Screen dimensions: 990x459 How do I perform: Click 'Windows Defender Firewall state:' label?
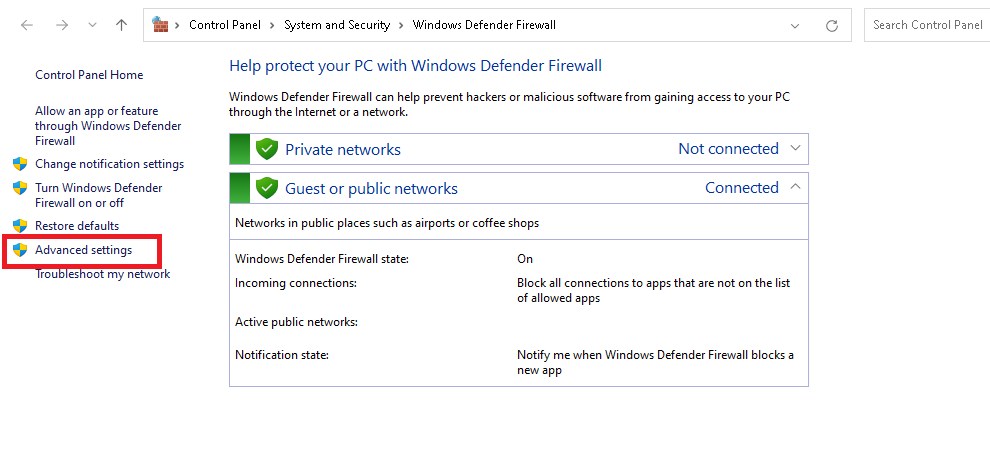point(322,259)
